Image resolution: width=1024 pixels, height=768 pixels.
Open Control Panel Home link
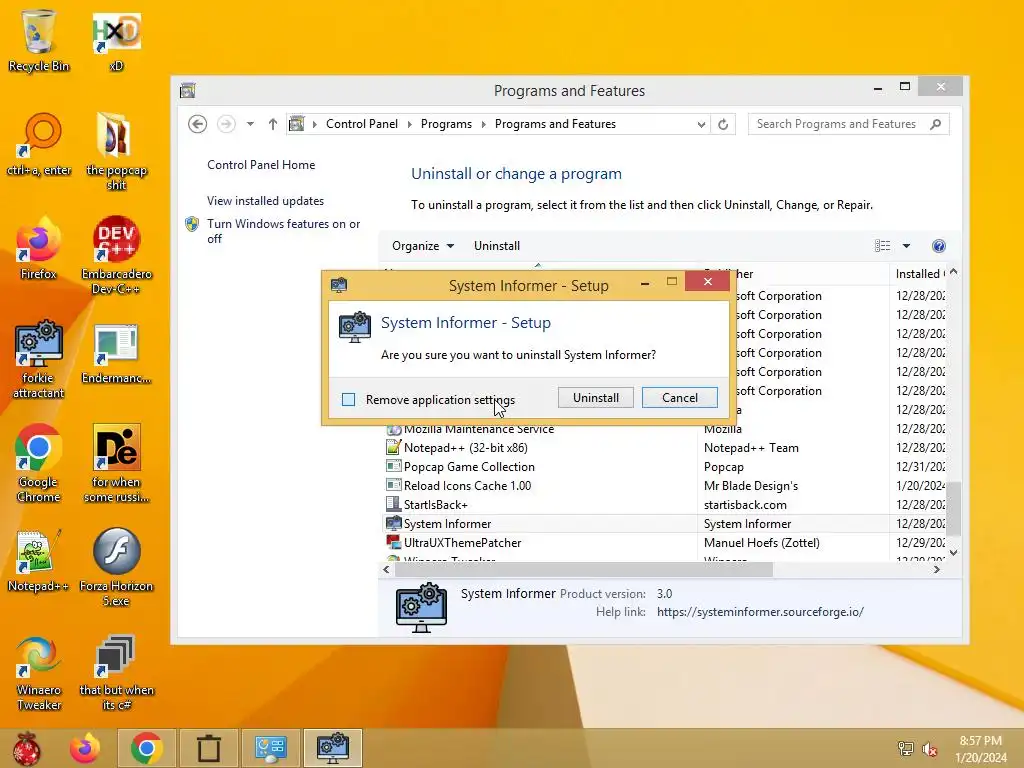click(261, 165)
